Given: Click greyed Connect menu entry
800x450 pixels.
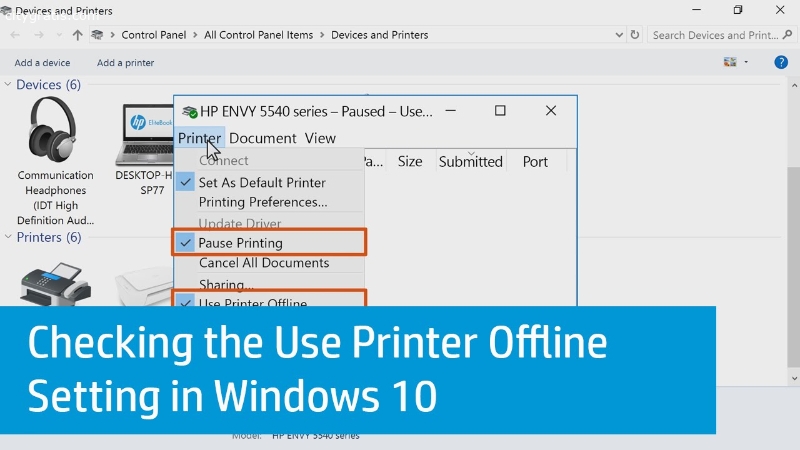Looking at the screenshot, I should (269, 160).
